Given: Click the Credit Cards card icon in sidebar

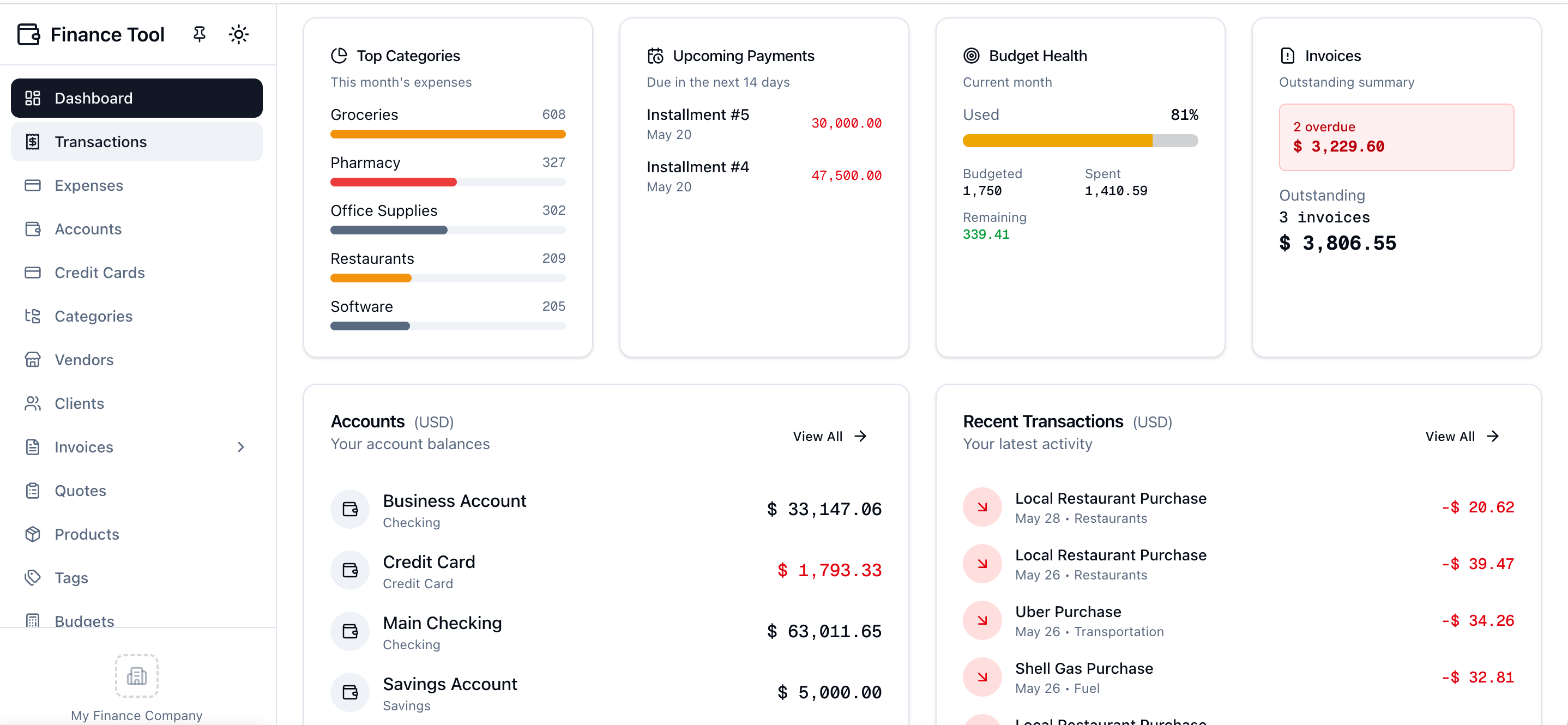Looking at the screenshot, I should pyautogui.click(x=33, y=273).
